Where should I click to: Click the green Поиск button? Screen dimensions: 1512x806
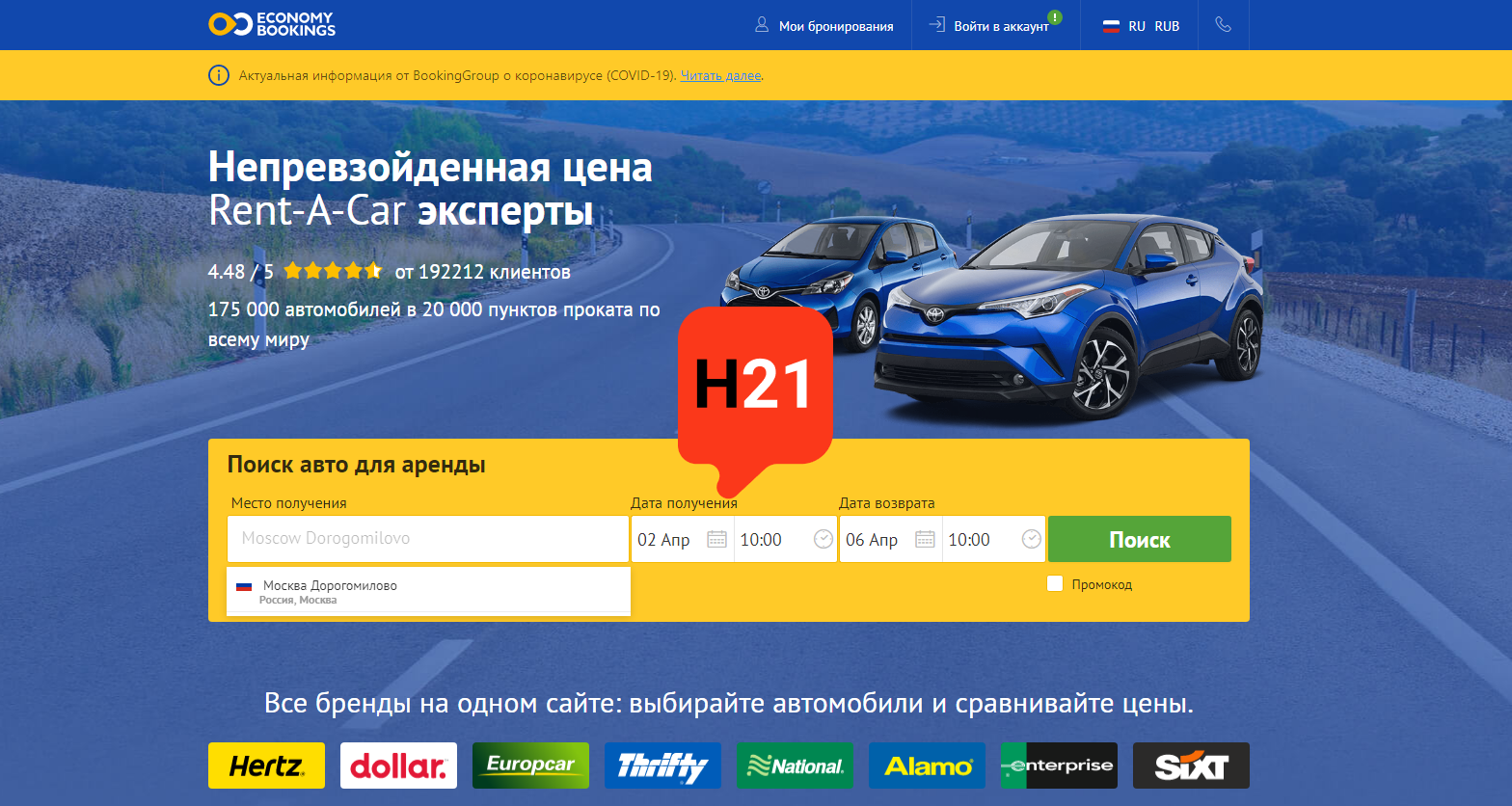click(1140, 539)
